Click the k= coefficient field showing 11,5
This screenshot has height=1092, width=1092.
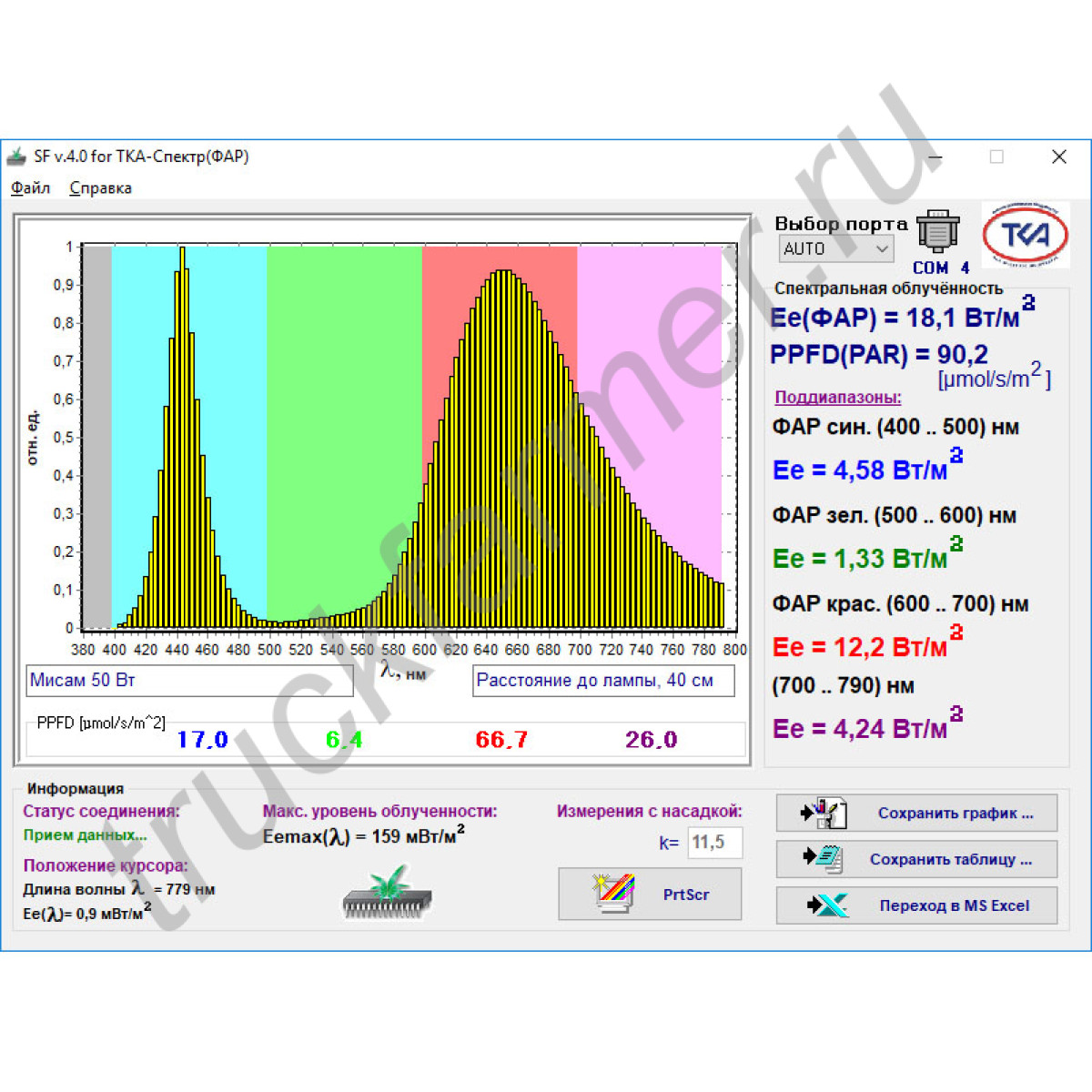(714, 843)
